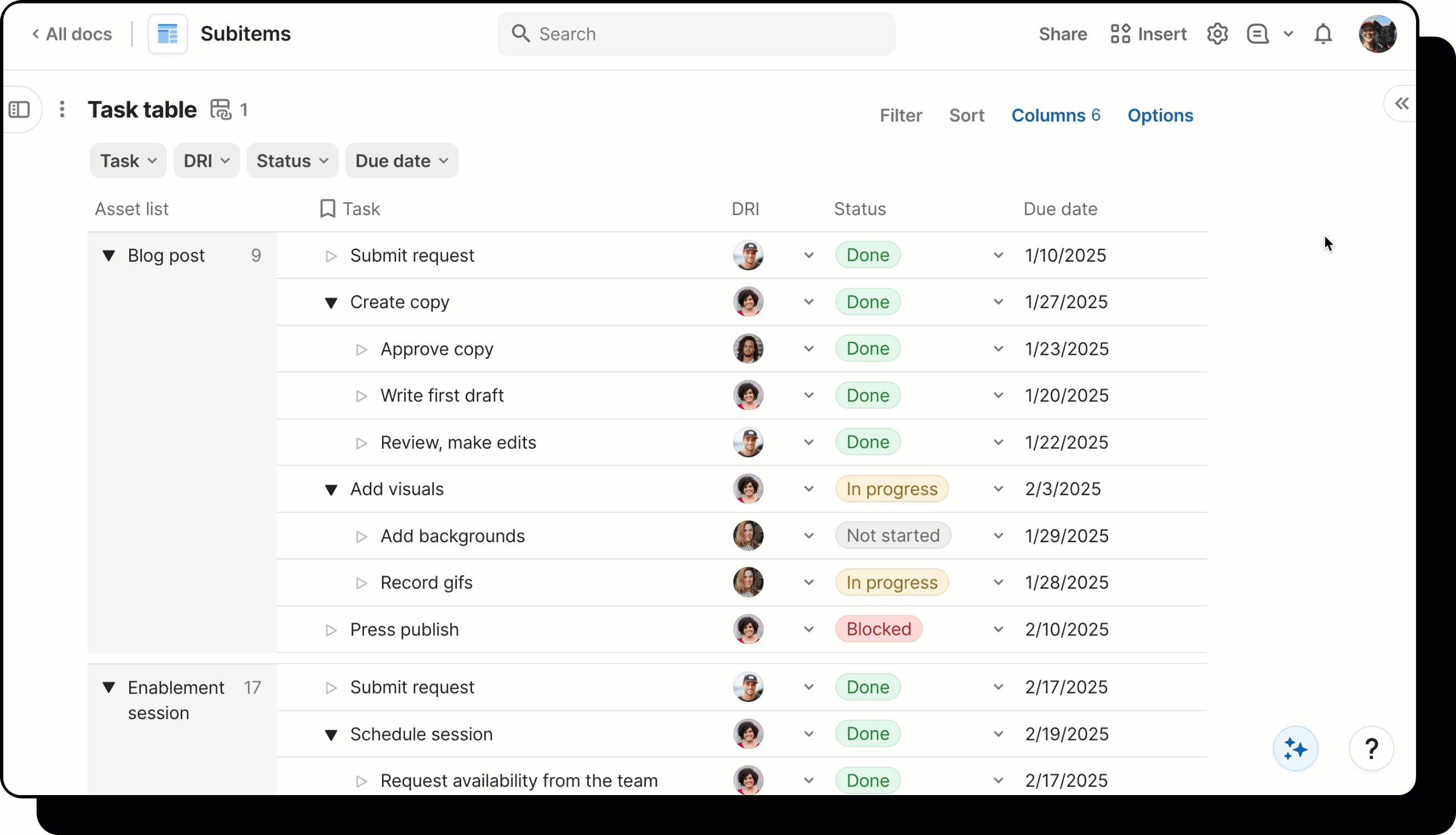Open the help question mark button
The width and height of the screenshot is (1456, 835).
click(x=1371, y=749)
